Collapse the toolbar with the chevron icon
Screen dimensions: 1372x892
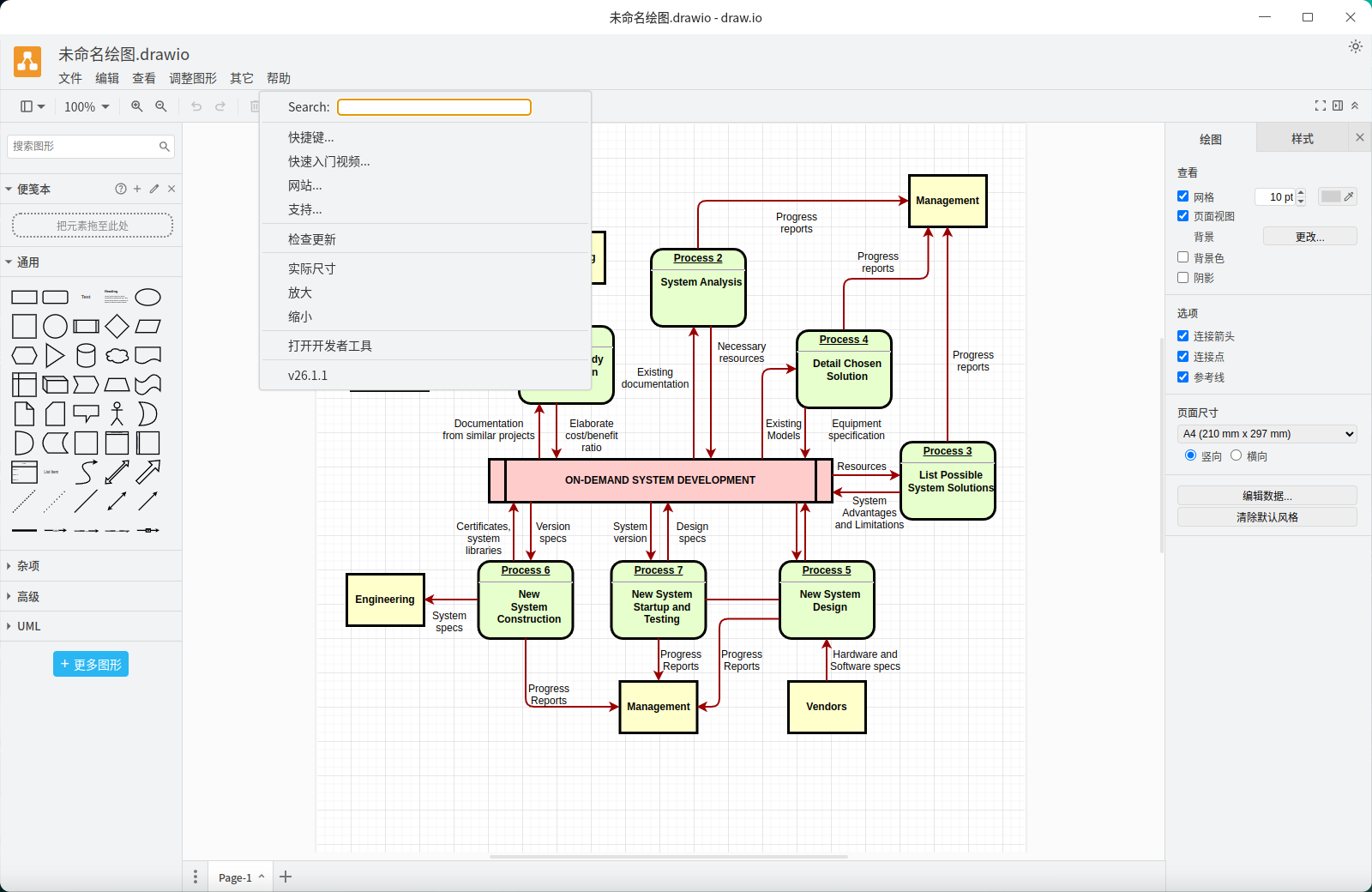(1355, 105)
